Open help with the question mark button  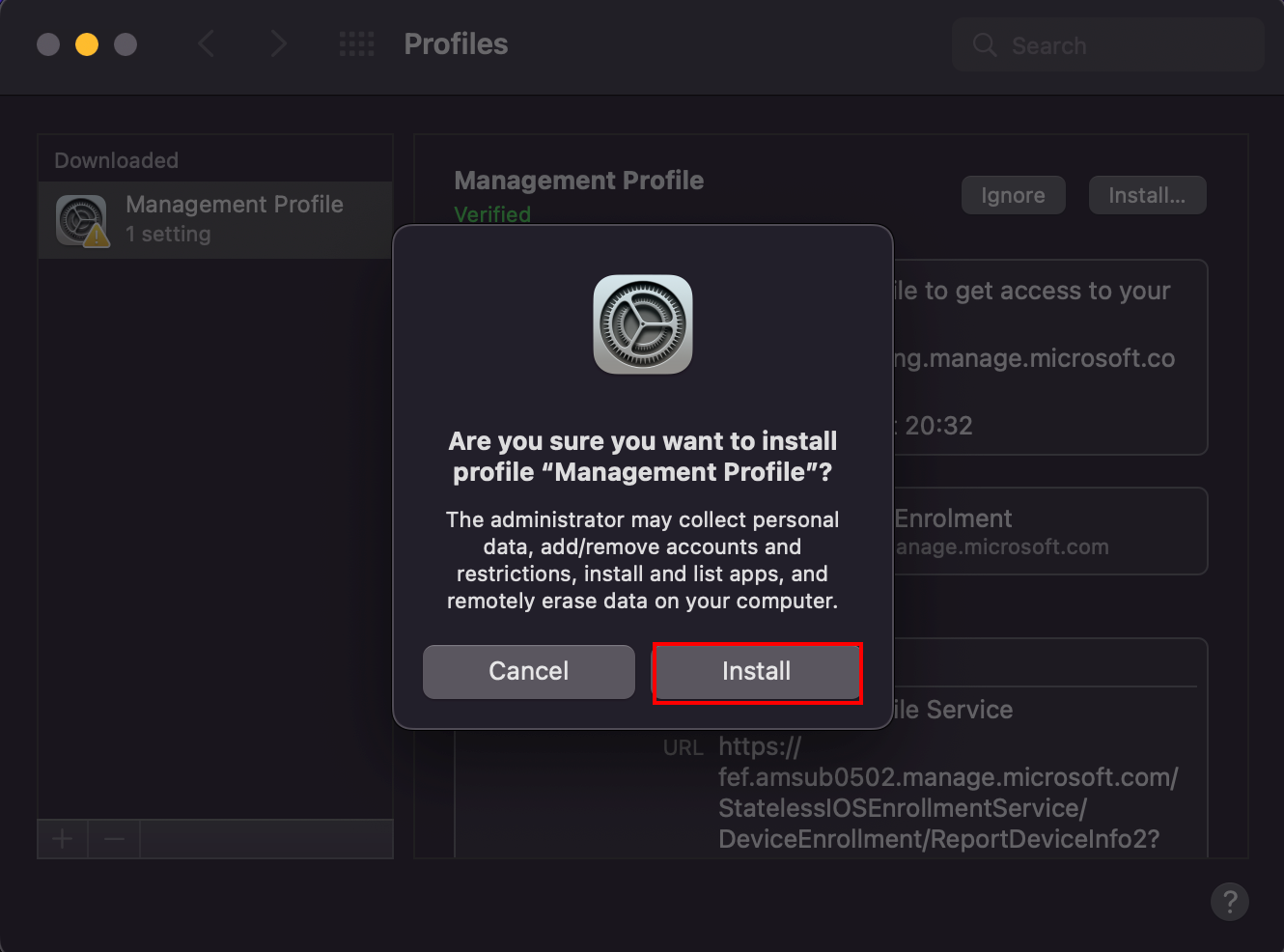point(1229,902)
